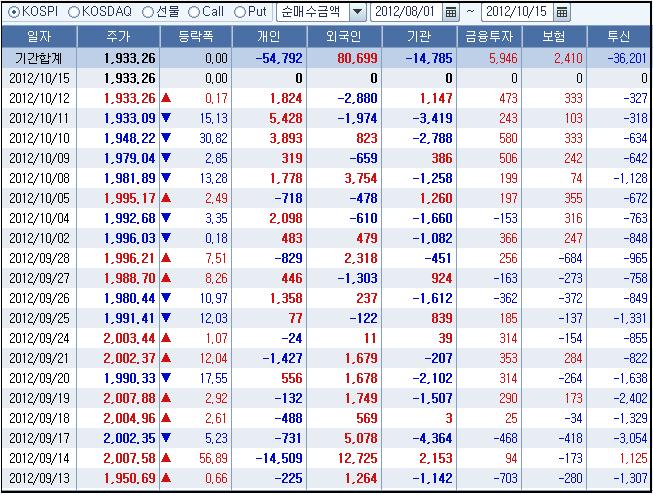Select the KOSDAQ radio button
The height and width of the screenshot is (495, 653).
coord(74,12)
